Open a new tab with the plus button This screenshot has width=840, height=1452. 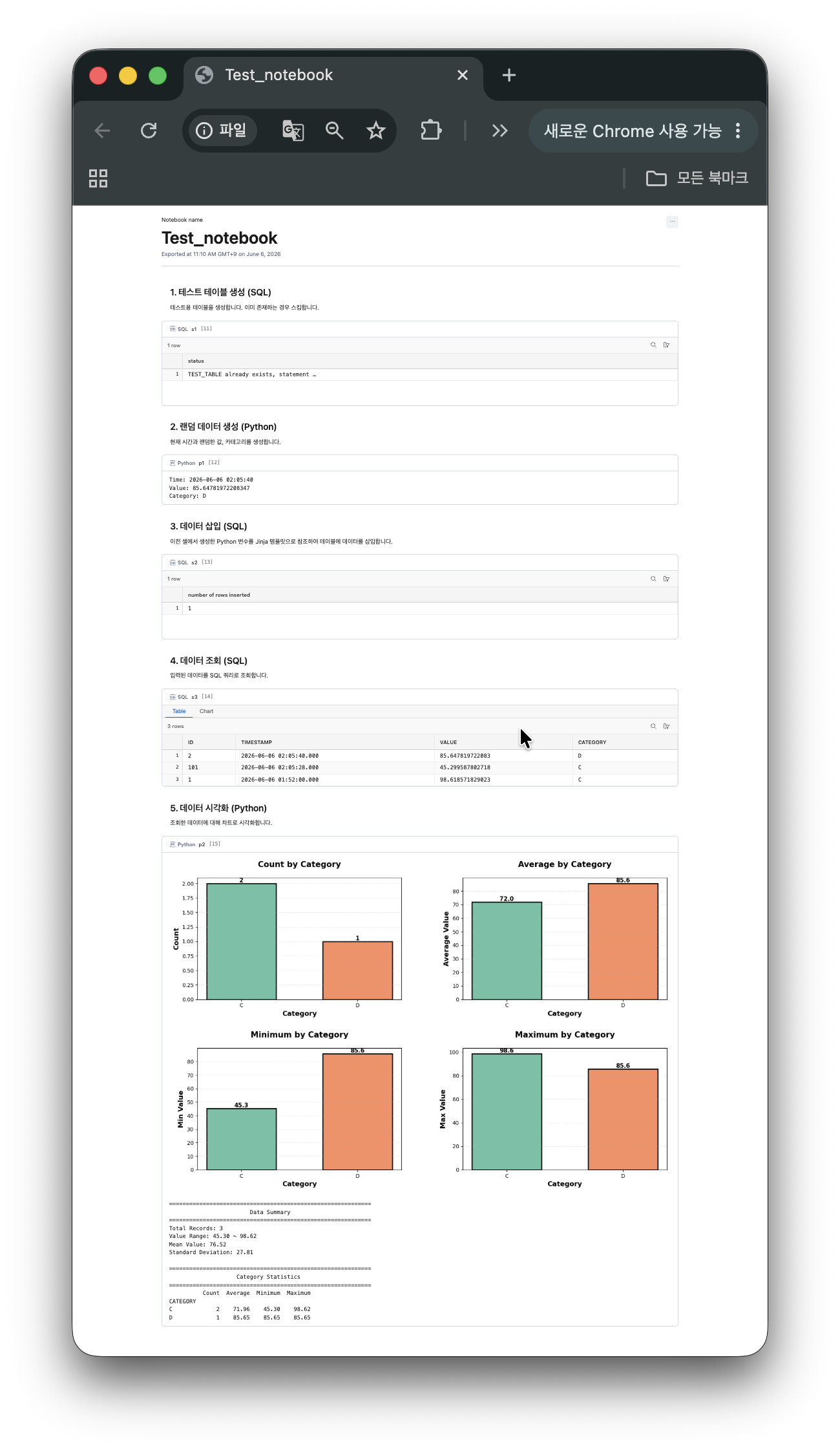tap(509, 75)
